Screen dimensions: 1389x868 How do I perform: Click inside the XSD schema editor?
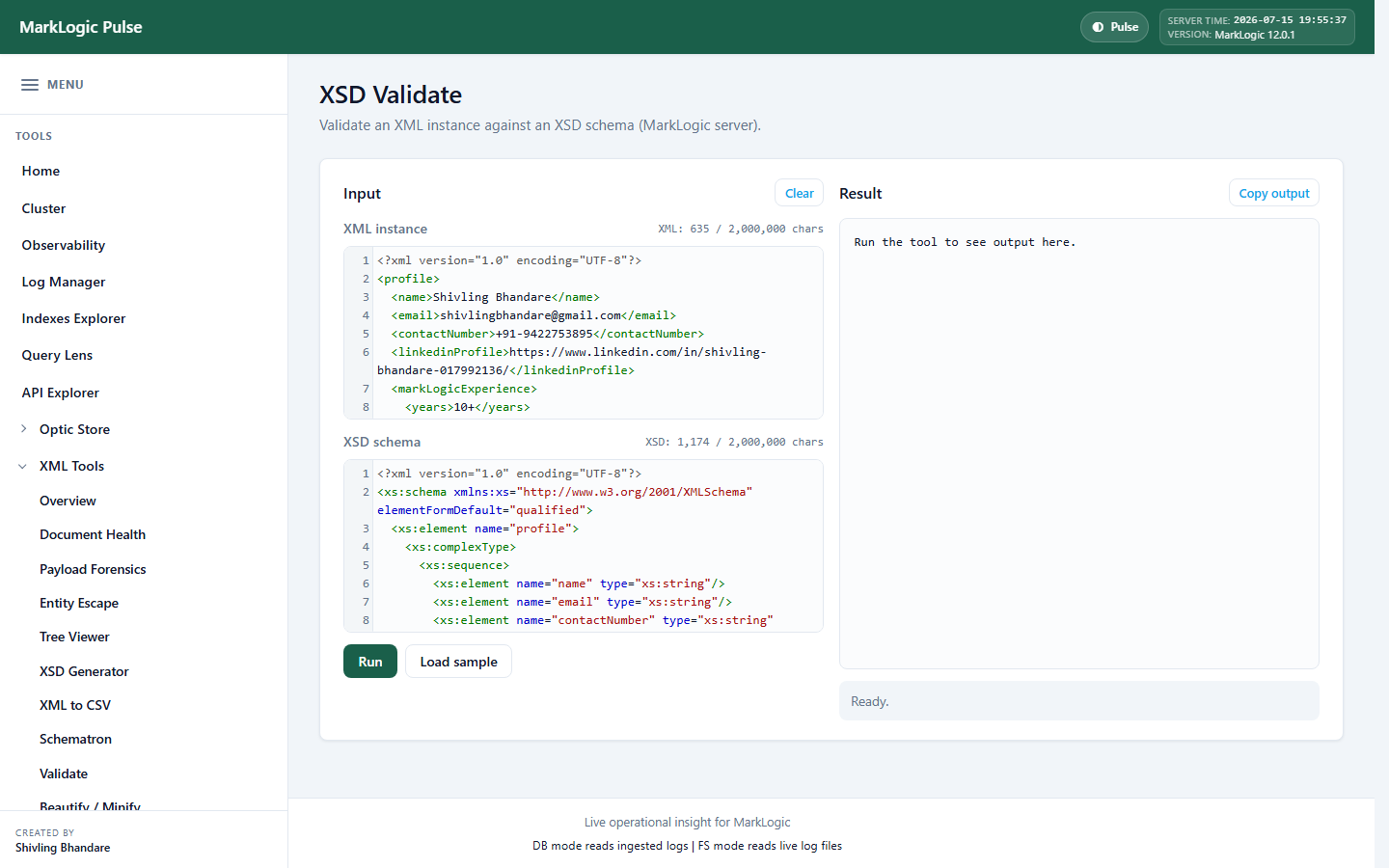pos(584,546)
